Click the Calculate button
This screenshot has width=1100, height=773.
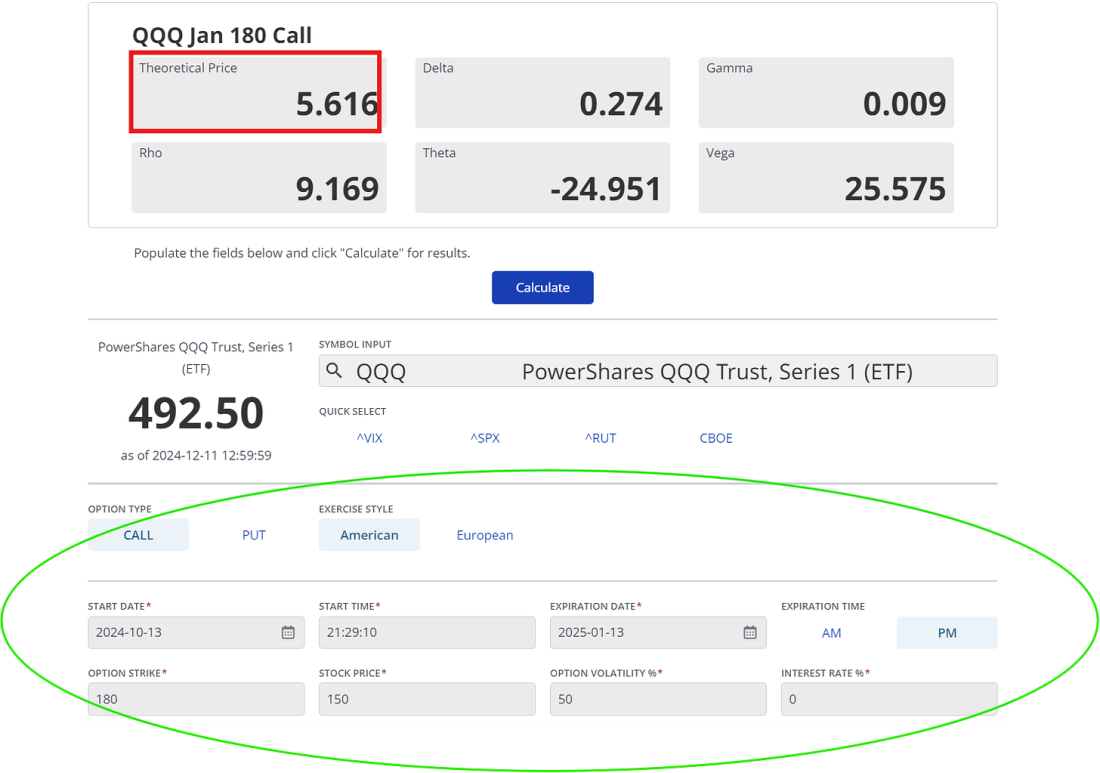pyautogui.click(x=542, y=287)
